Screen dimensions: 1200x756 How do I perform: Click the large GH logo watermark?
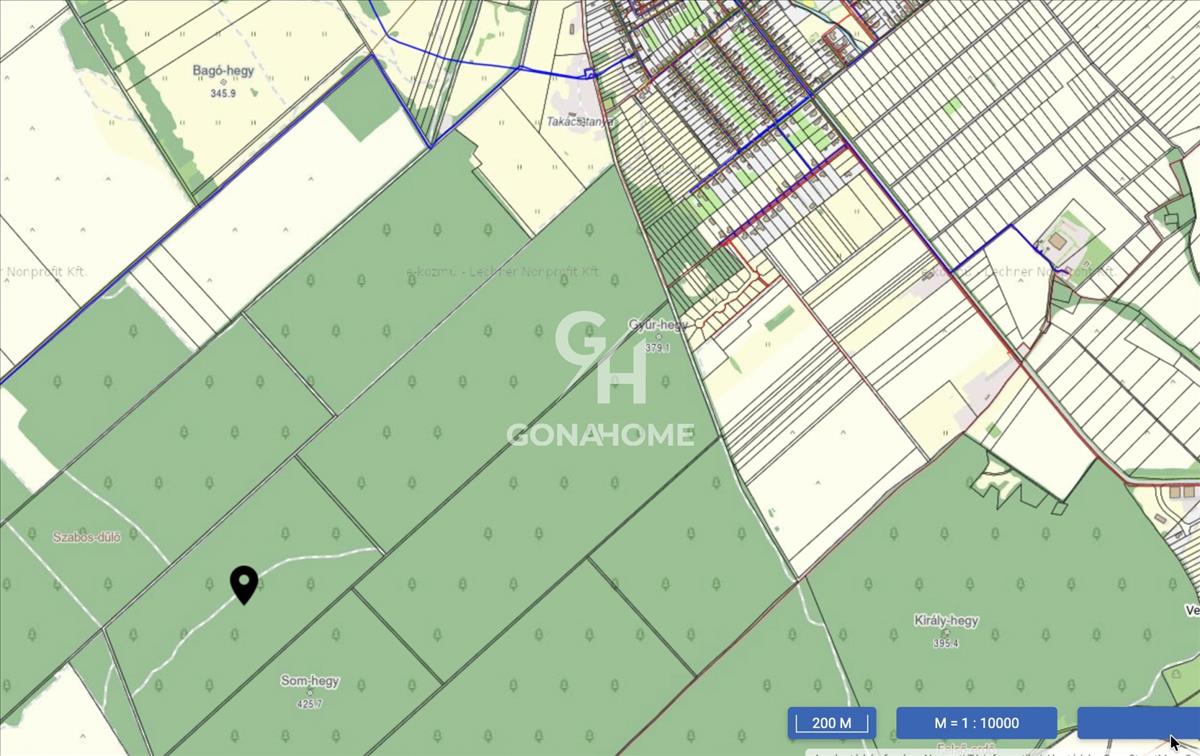(601, 357)
